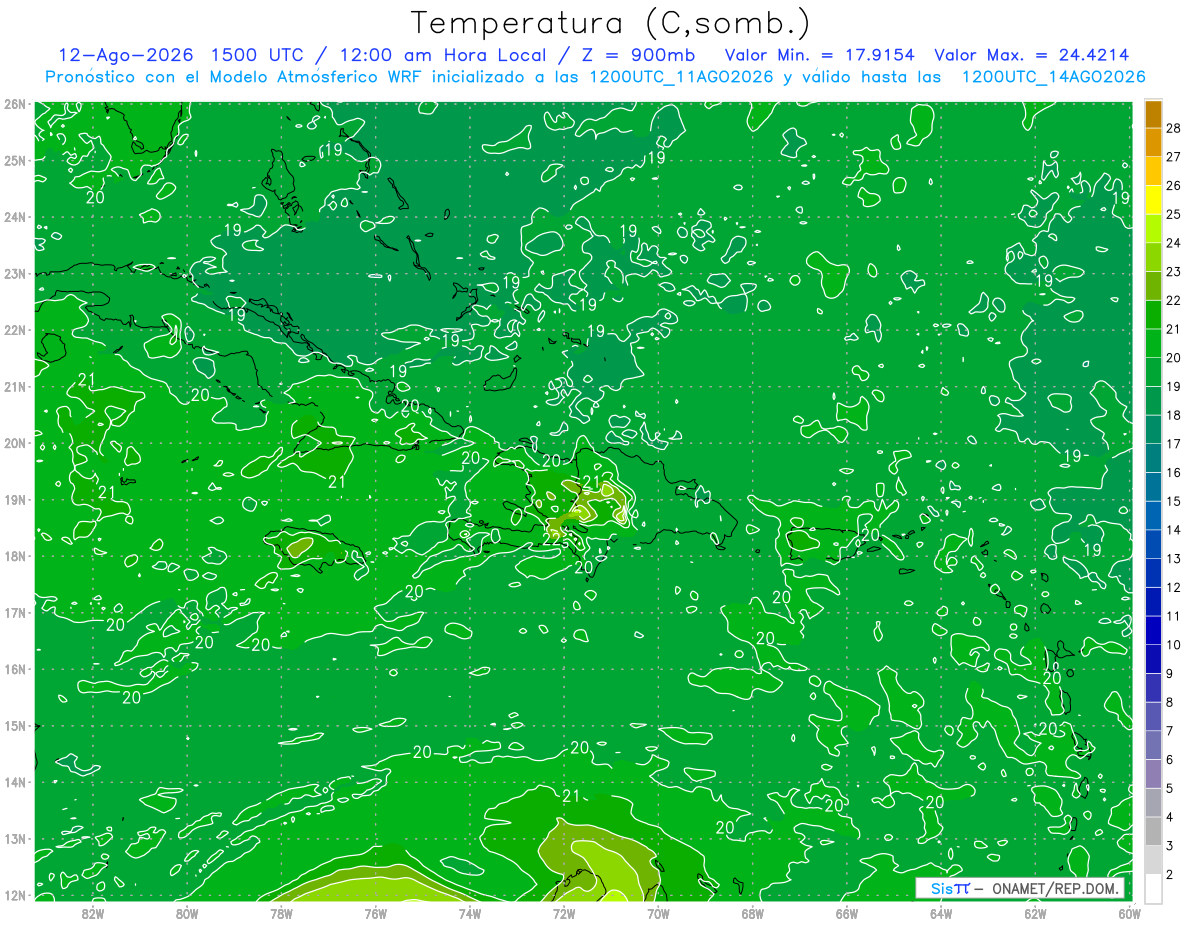Click the '72W' longitude axis label
1200x927 pixels.
pyautogui.click(x=564, y=912)
